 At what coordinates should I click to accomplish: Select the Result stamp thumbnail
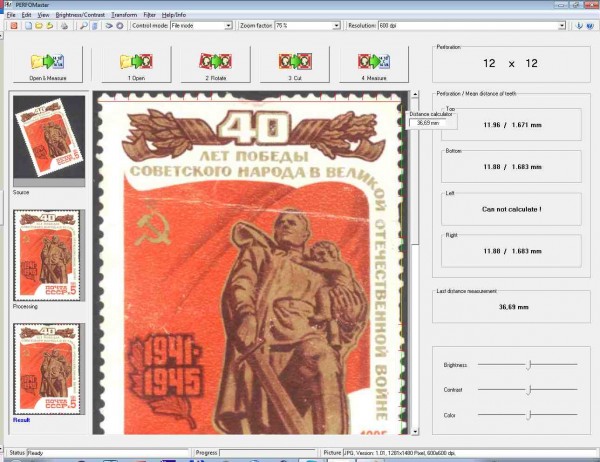click(x=49, y=369)
